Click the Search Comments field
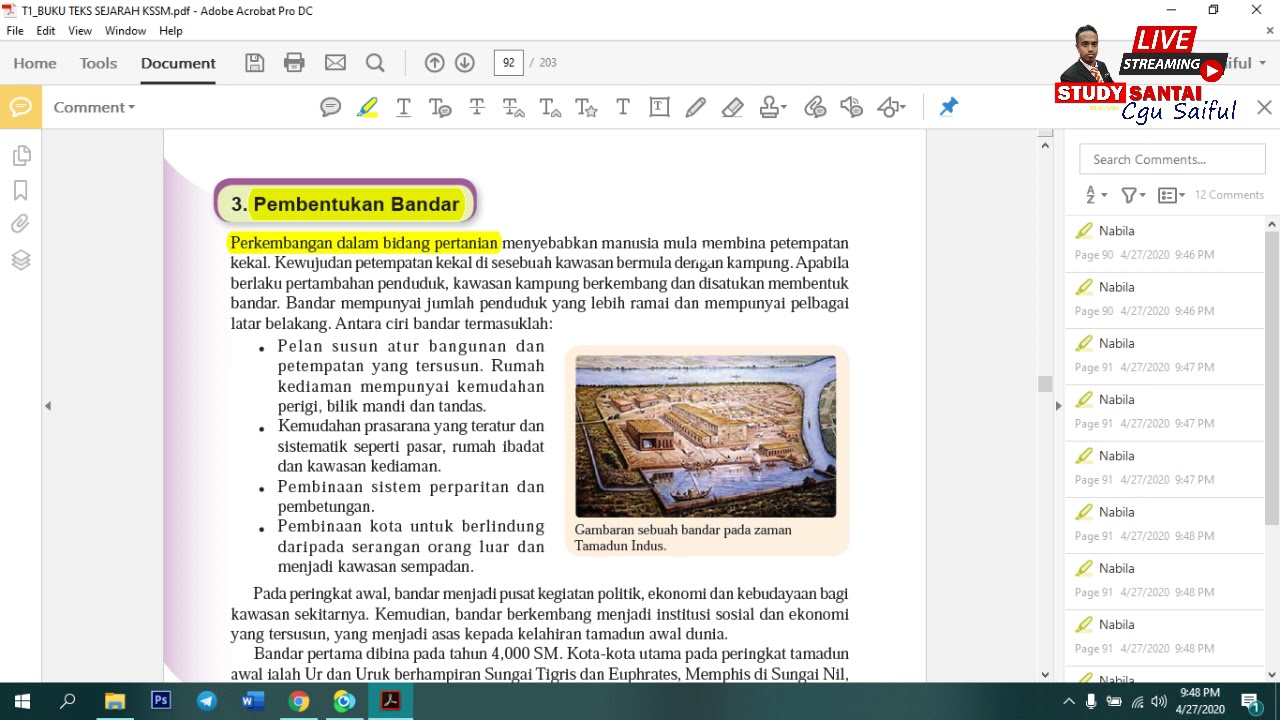1280x720 pixels. click(x=1172, y=159)
